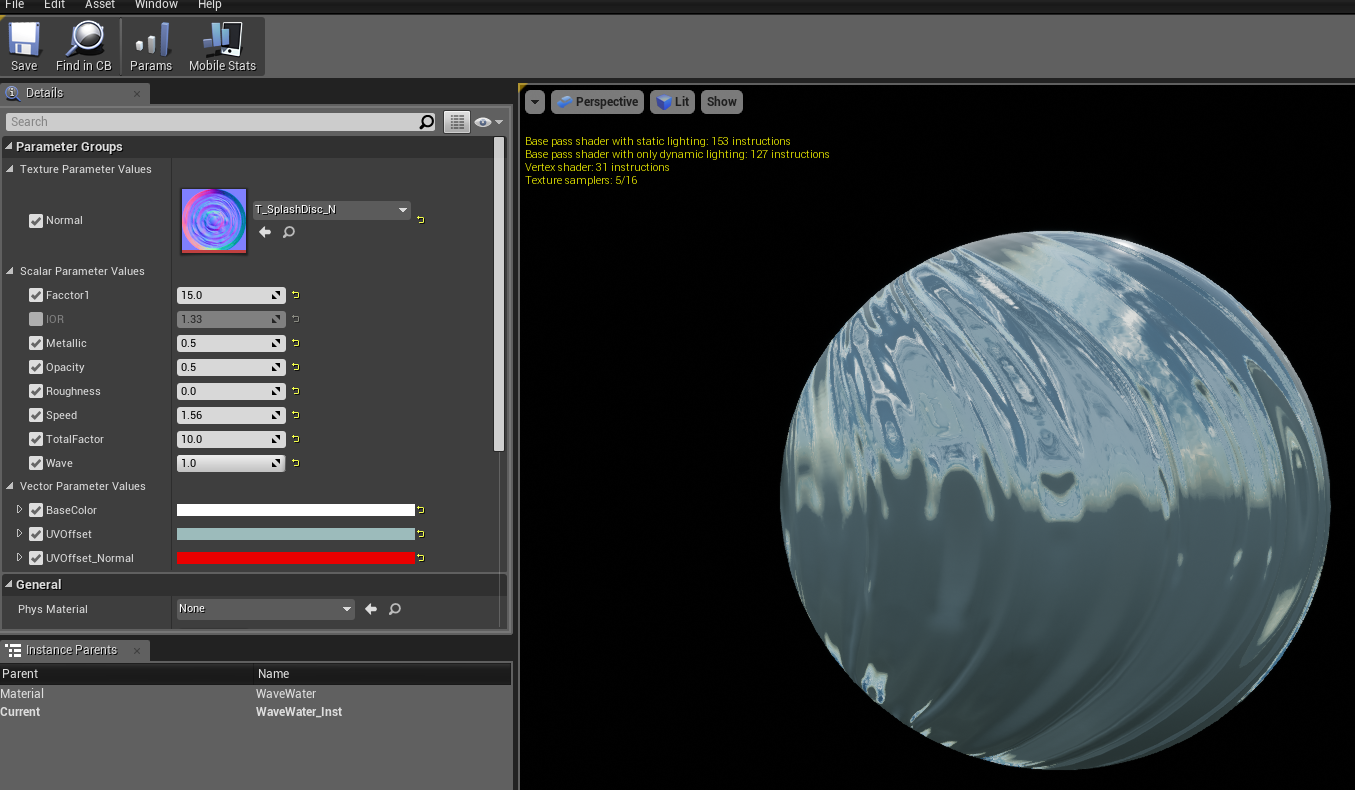Click Find in CB icon
1355x790 pixels.
[x=84, y=47]
